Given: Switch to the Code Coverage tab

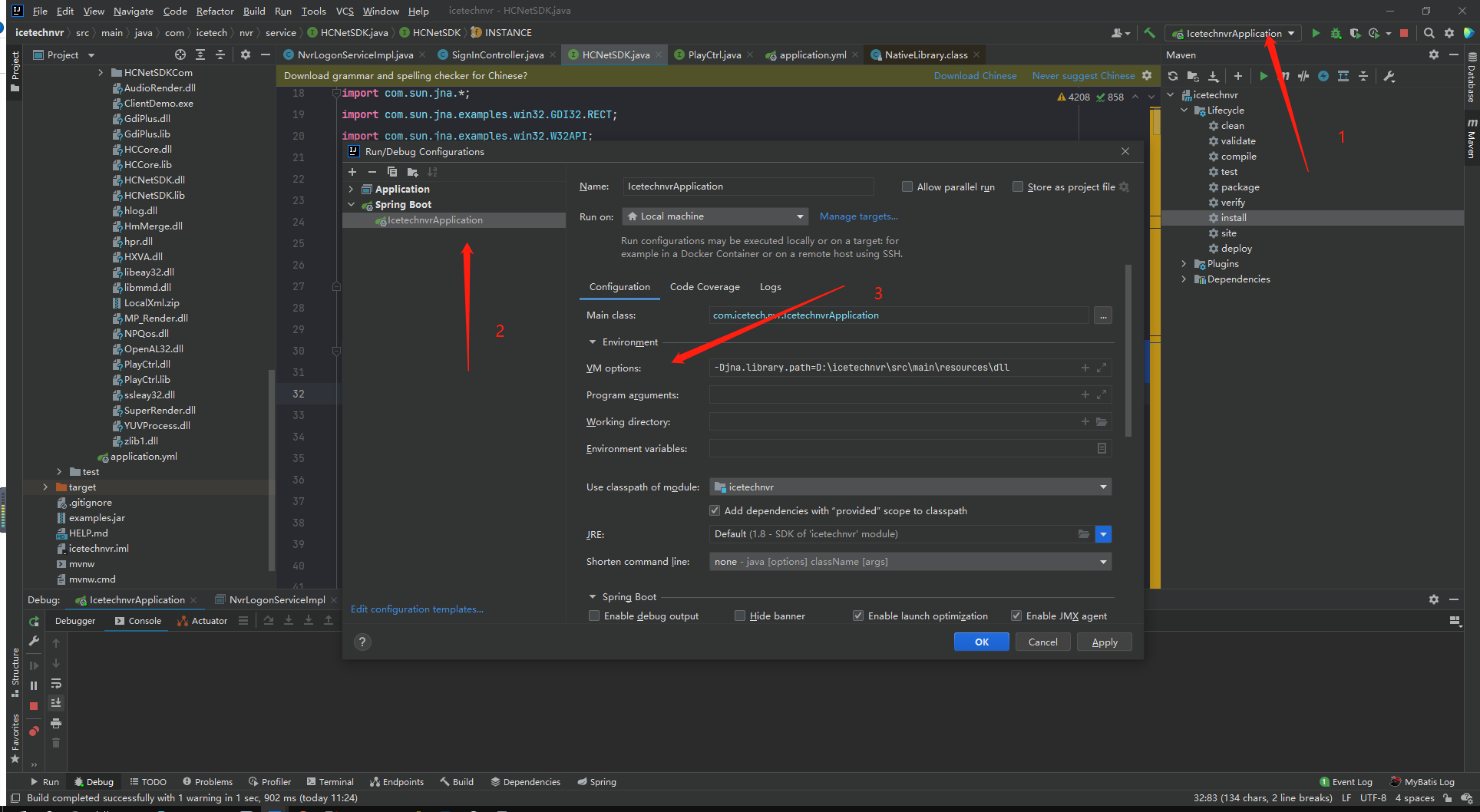Looking at the screenshot, I should click(704, 286).
